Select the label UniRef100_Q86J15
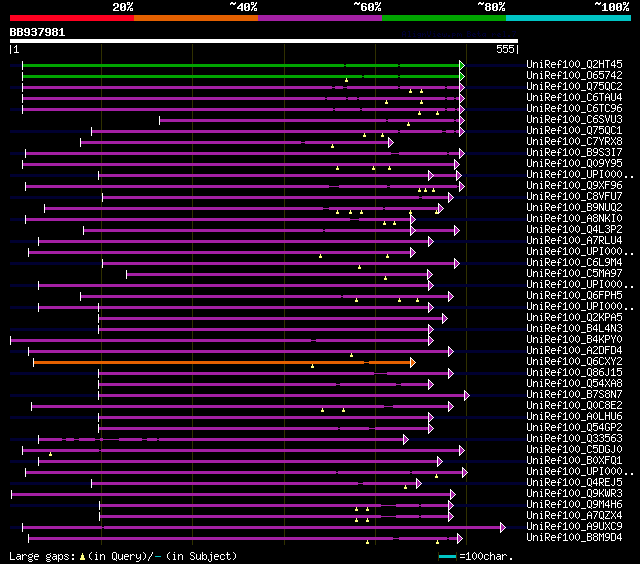The width and height of the screenshot is (640, 564). coord(574,373)
